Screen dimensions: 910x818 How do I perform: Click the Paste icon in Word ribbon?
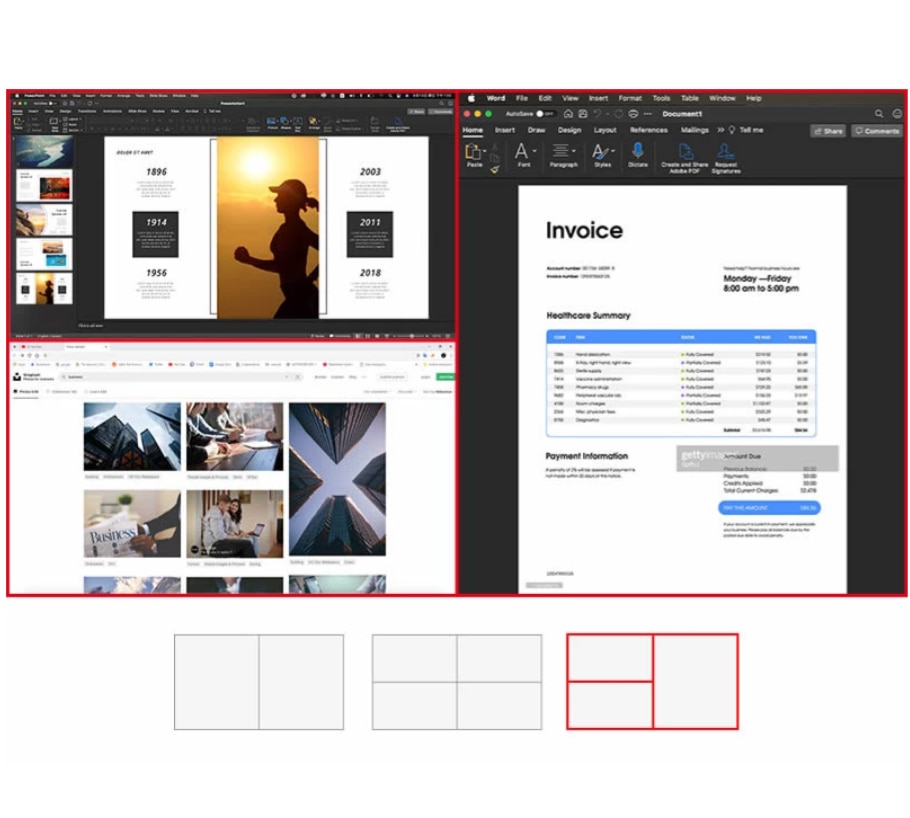coord(474,152)
